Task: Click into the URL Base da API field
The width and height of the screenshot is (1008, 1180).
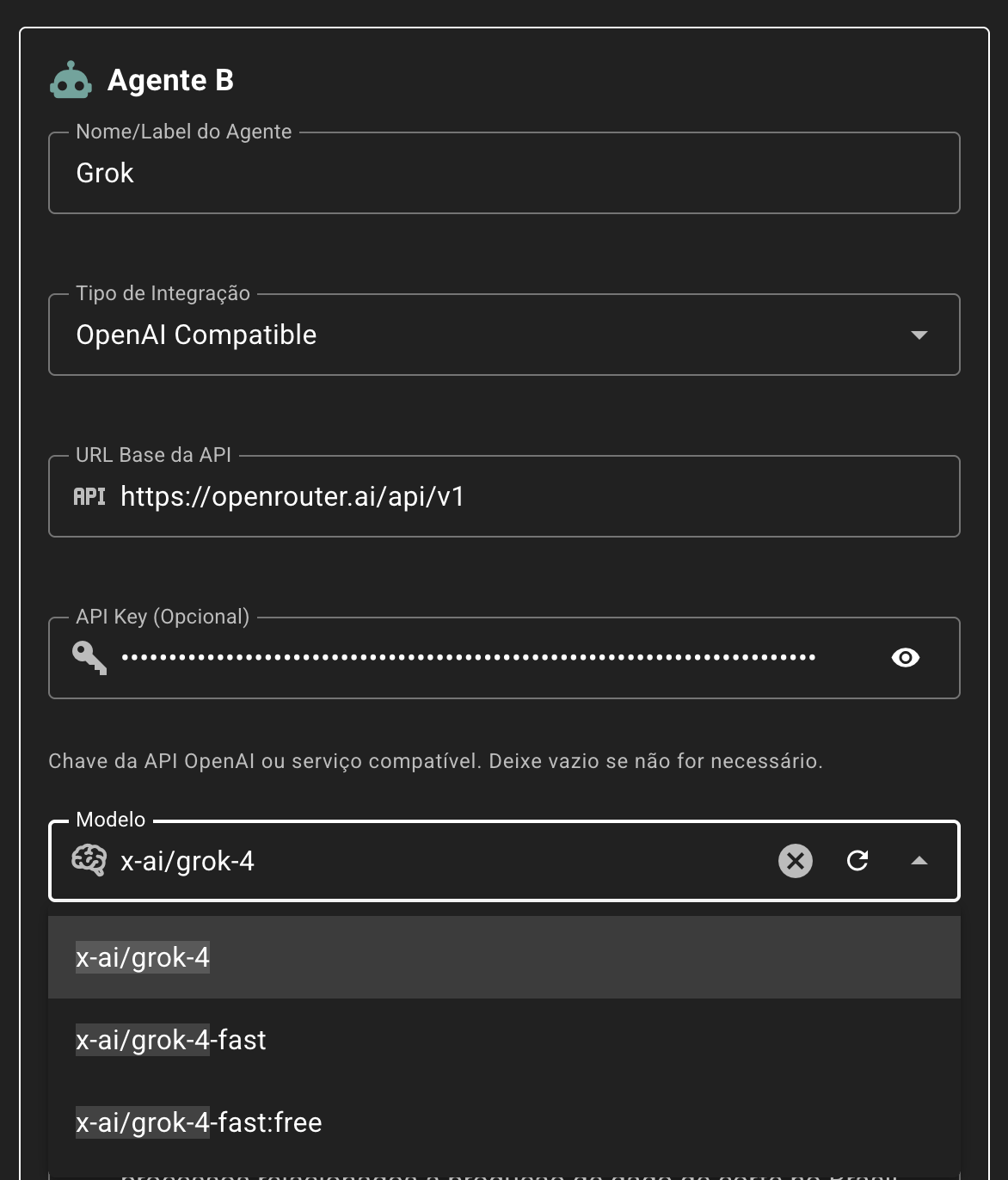Action: (533, 496)
